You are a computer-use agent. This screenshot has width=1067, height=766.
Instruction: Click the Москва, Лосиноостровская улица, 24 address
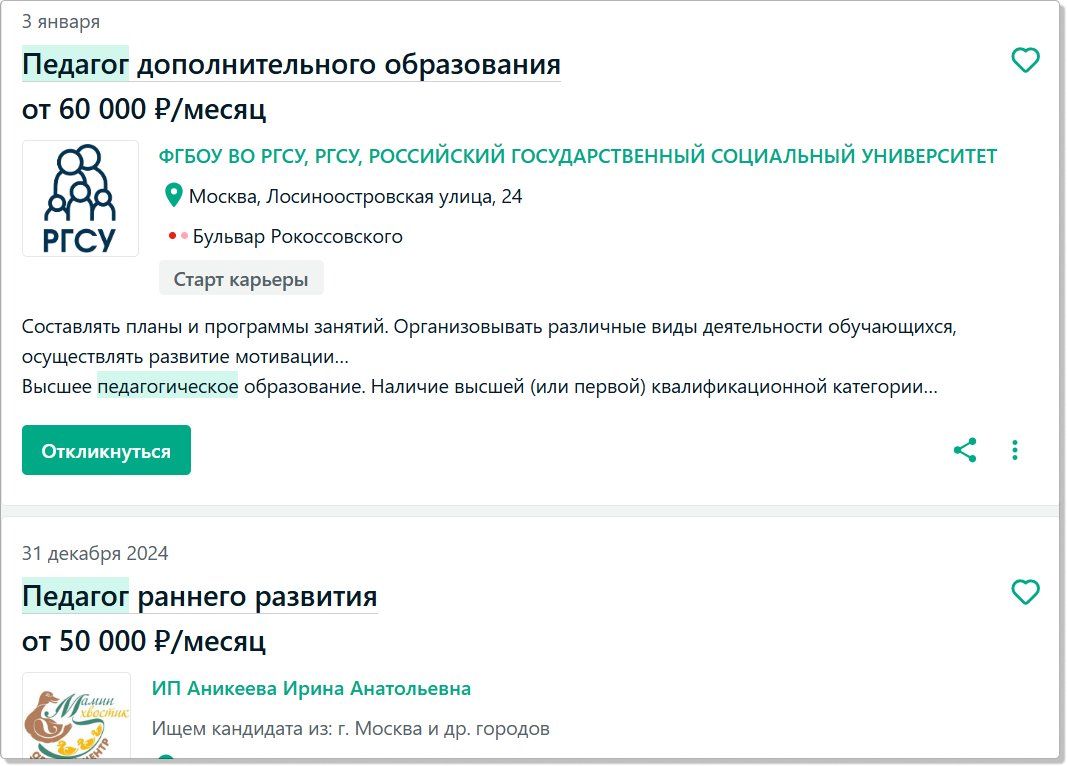pos(355,197)
